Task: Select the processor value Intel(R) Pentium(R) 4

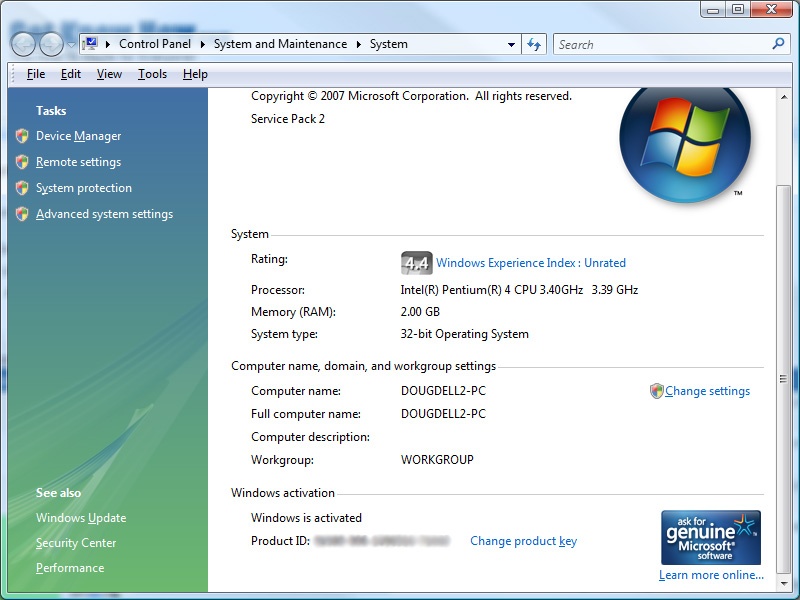Action: click(519, 290)
